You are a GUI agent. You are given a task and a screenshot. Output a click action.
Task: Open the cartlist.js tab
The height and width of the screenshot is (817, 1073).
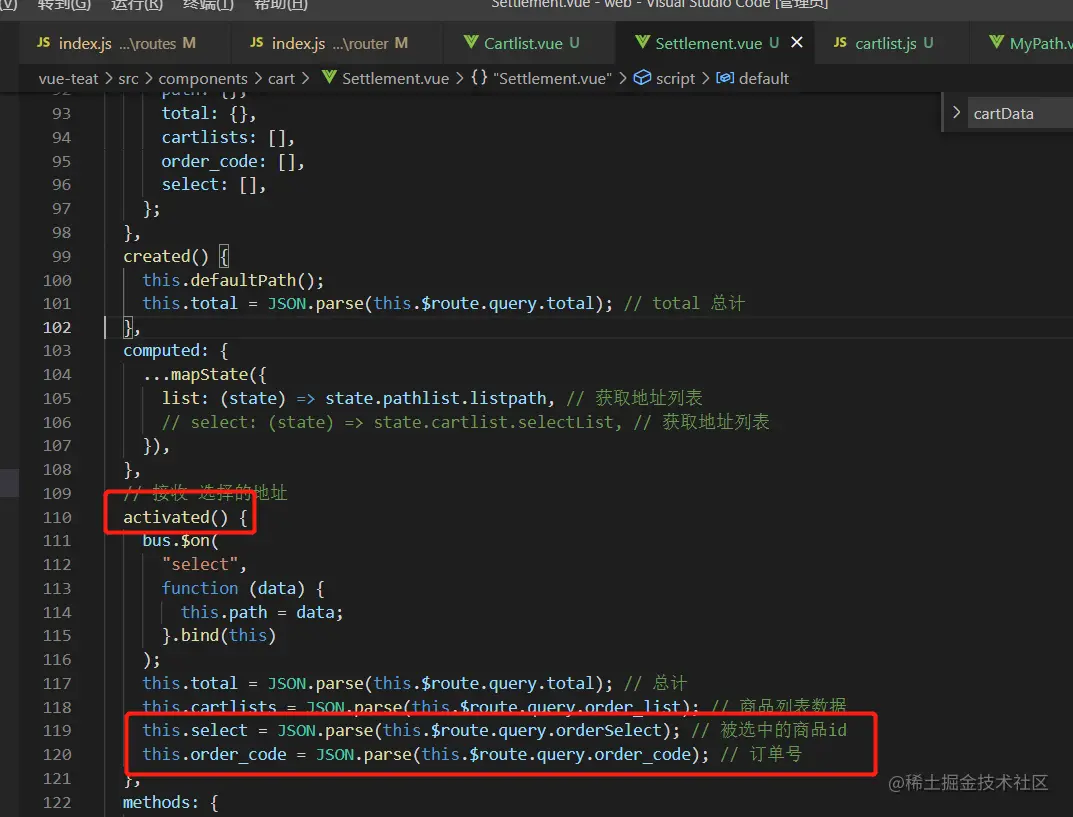884,43
